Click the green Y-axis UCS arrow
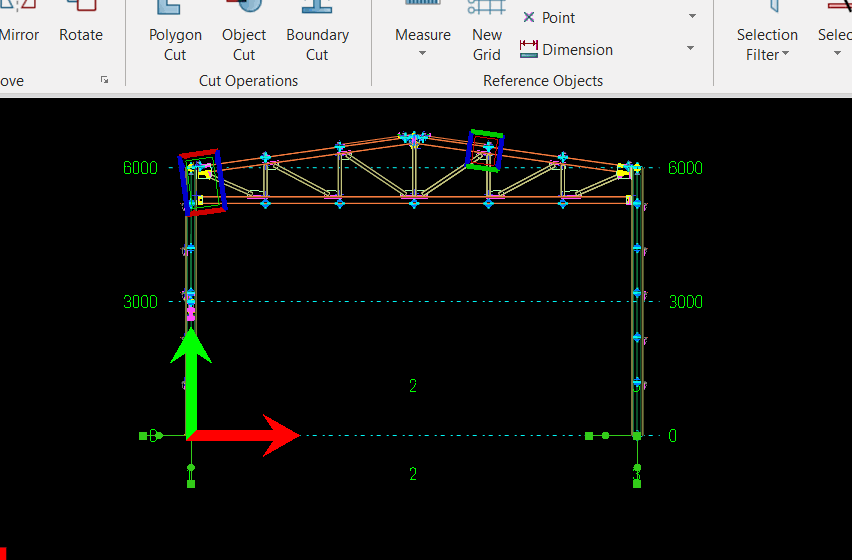Screen dimensions: 852x560 (191, 380)
